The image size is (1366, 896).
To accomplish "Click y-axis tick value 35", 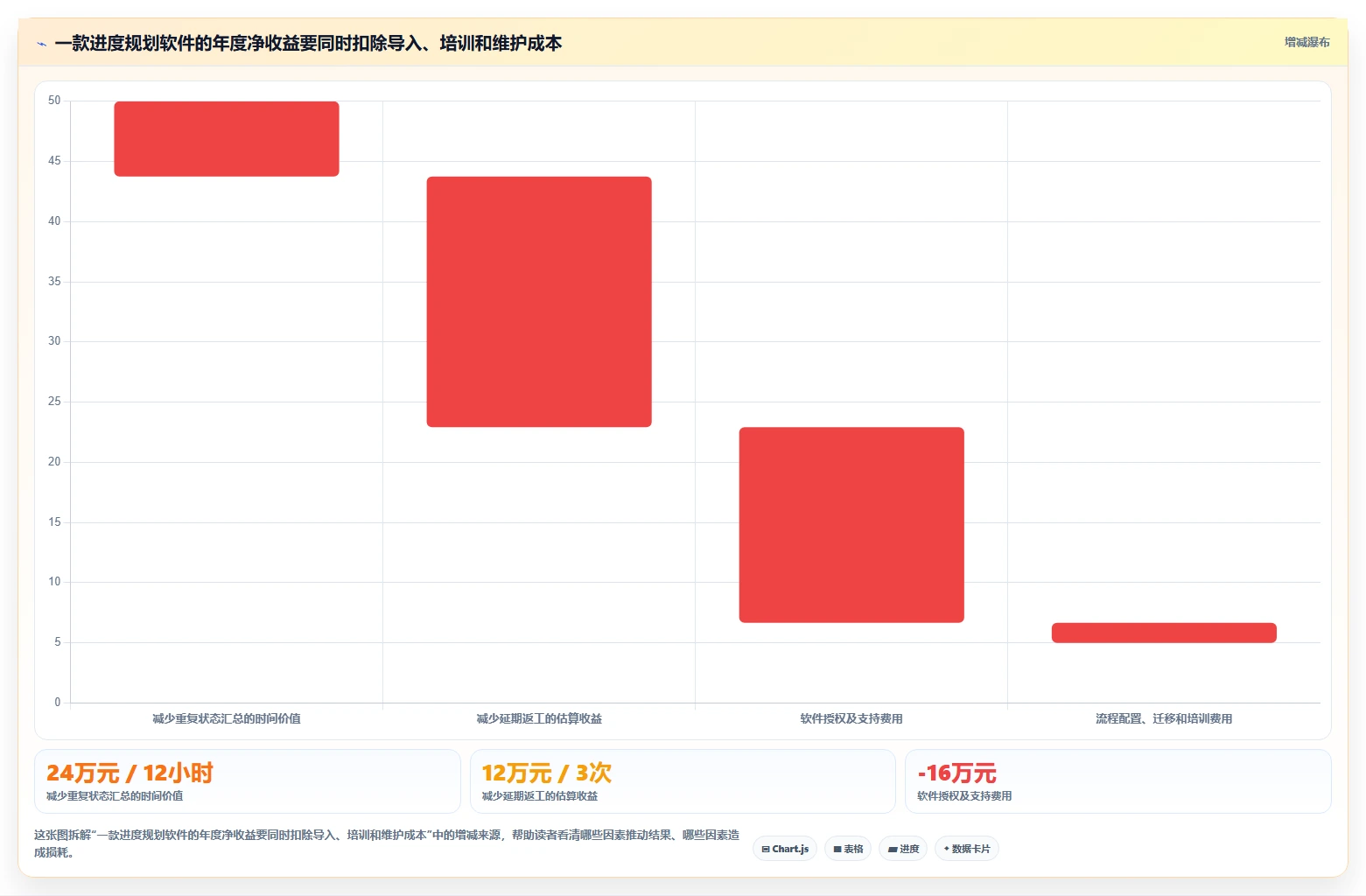I will [x=54, y=282].
